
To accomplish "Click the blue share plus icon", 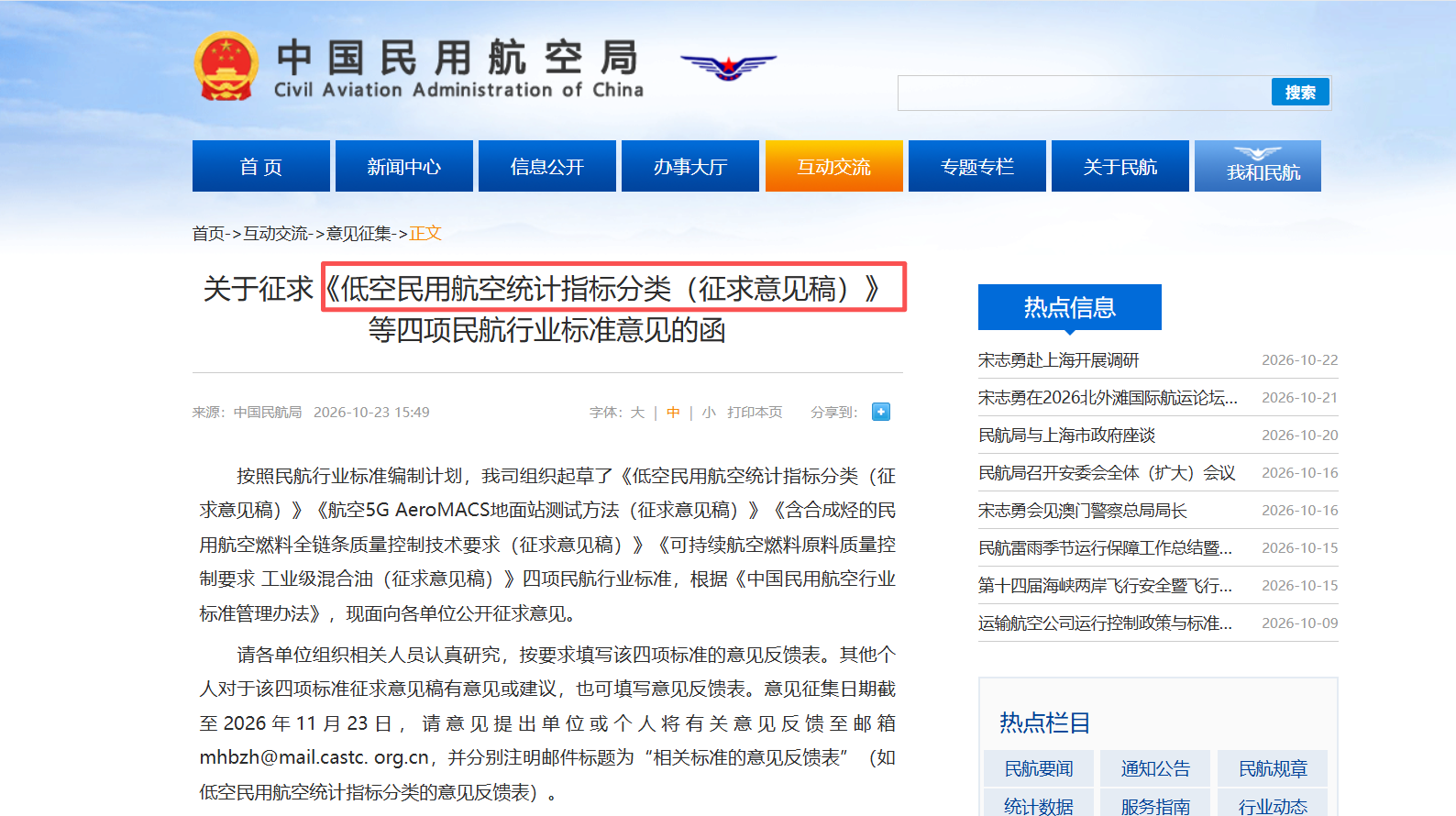I will 881,412.
